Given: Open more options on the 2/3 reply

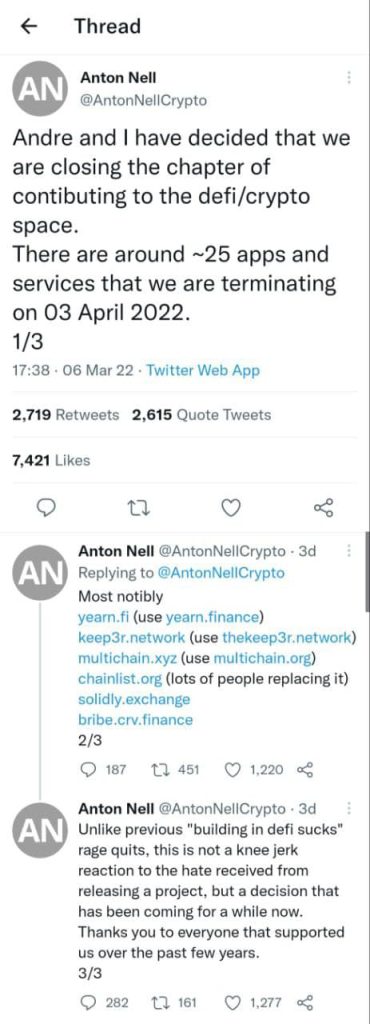Looking at the screenshot, I should pyautogui.click(x=350, y=552).
